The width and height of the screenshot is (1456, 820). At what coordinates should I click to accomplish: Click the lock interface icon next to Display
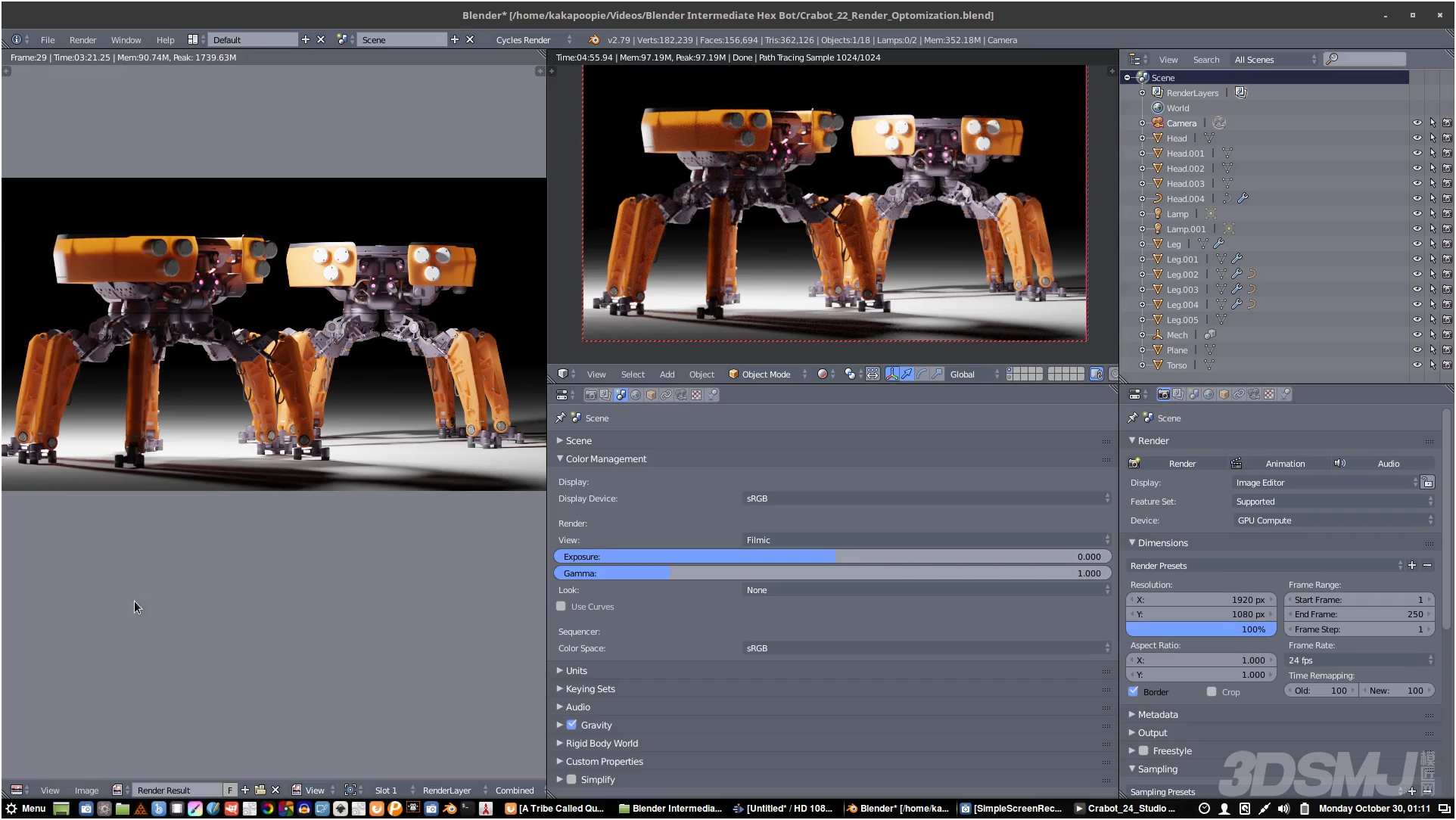click(x=1427, y=482)
